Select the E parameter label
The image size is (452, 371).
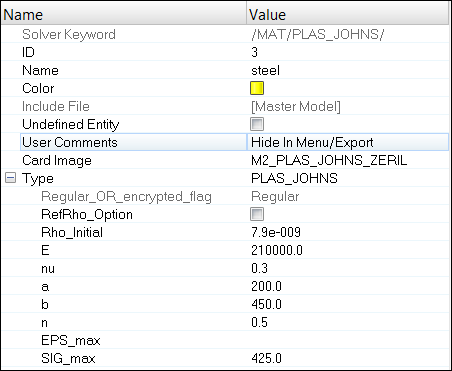click(45, 250)
